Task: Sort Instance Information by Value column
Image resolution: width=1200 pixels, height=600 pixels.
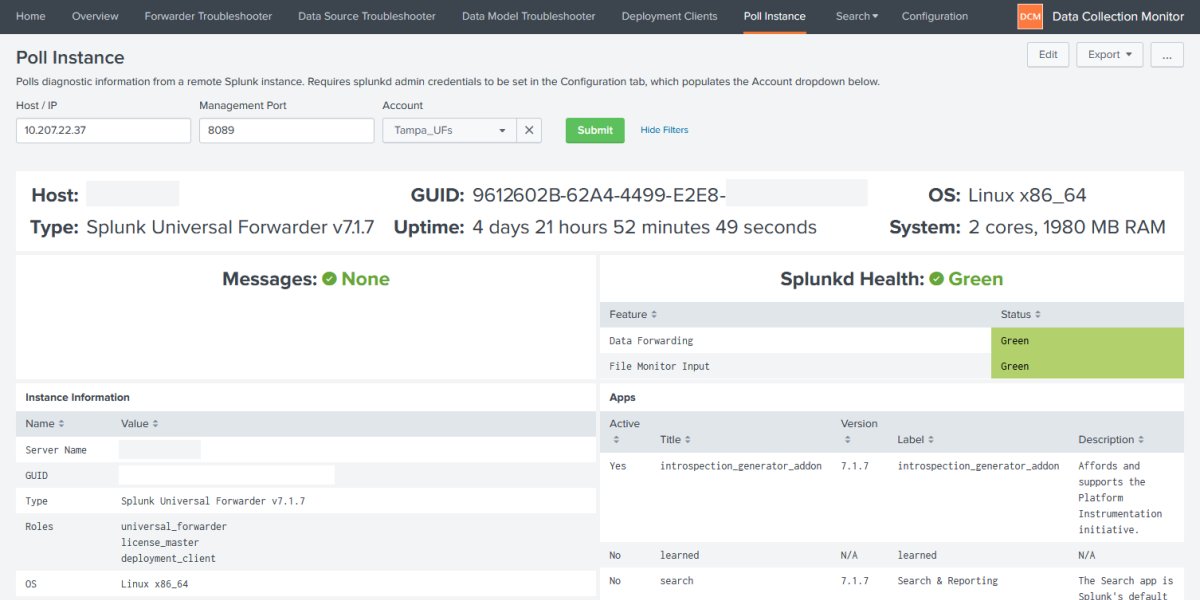Action: [140, 424]
